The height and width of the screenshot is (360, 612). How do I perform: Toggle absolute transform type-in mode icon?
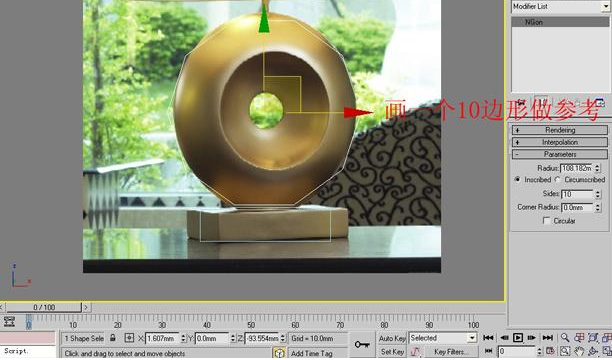pyautogui.click(x=129, y=338)
